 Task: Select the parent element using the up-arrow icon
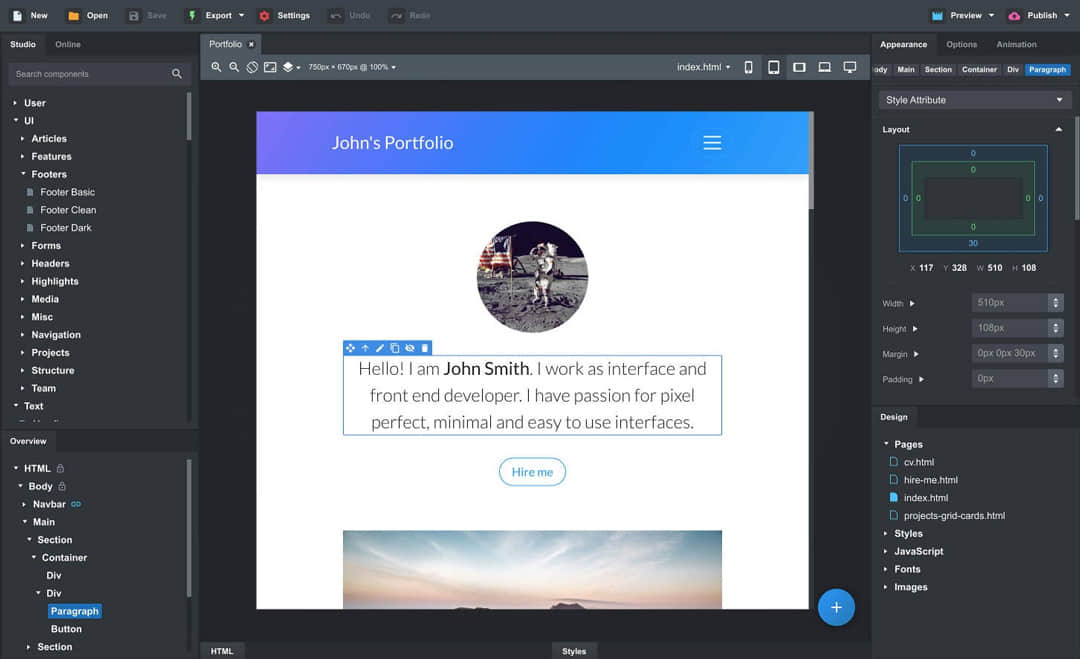tap(365, 348)
